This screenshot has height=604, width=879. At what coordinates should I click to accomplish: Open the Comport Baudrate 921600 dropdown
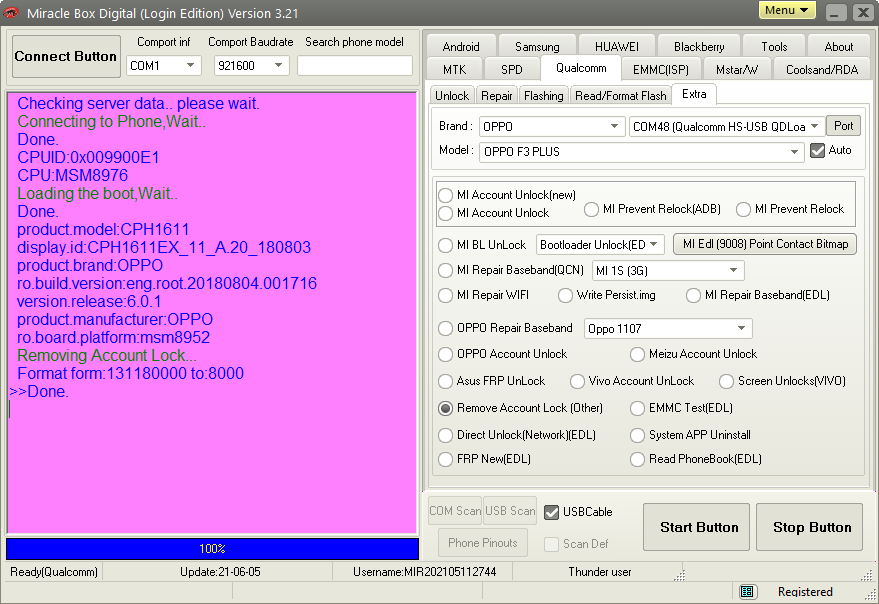pos(251,66)
